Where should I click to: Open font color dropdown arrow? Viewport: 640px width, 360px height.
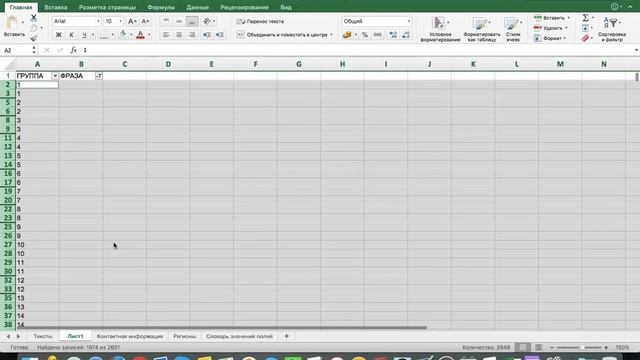tap(149, 35)
